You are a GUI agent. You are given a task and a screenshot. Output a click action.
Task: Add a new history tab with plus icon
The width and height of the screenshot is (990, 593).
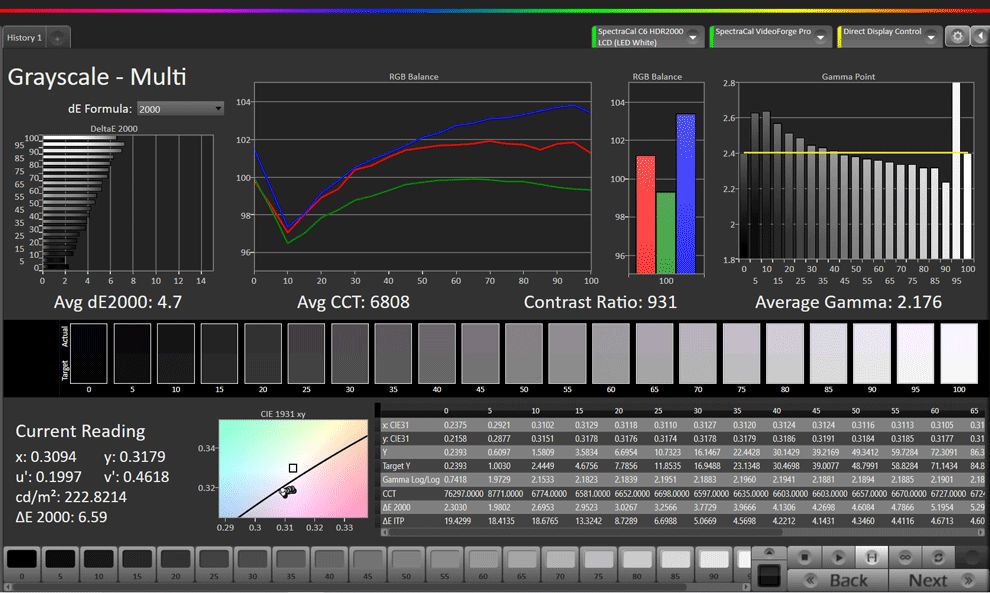[57, 38]
